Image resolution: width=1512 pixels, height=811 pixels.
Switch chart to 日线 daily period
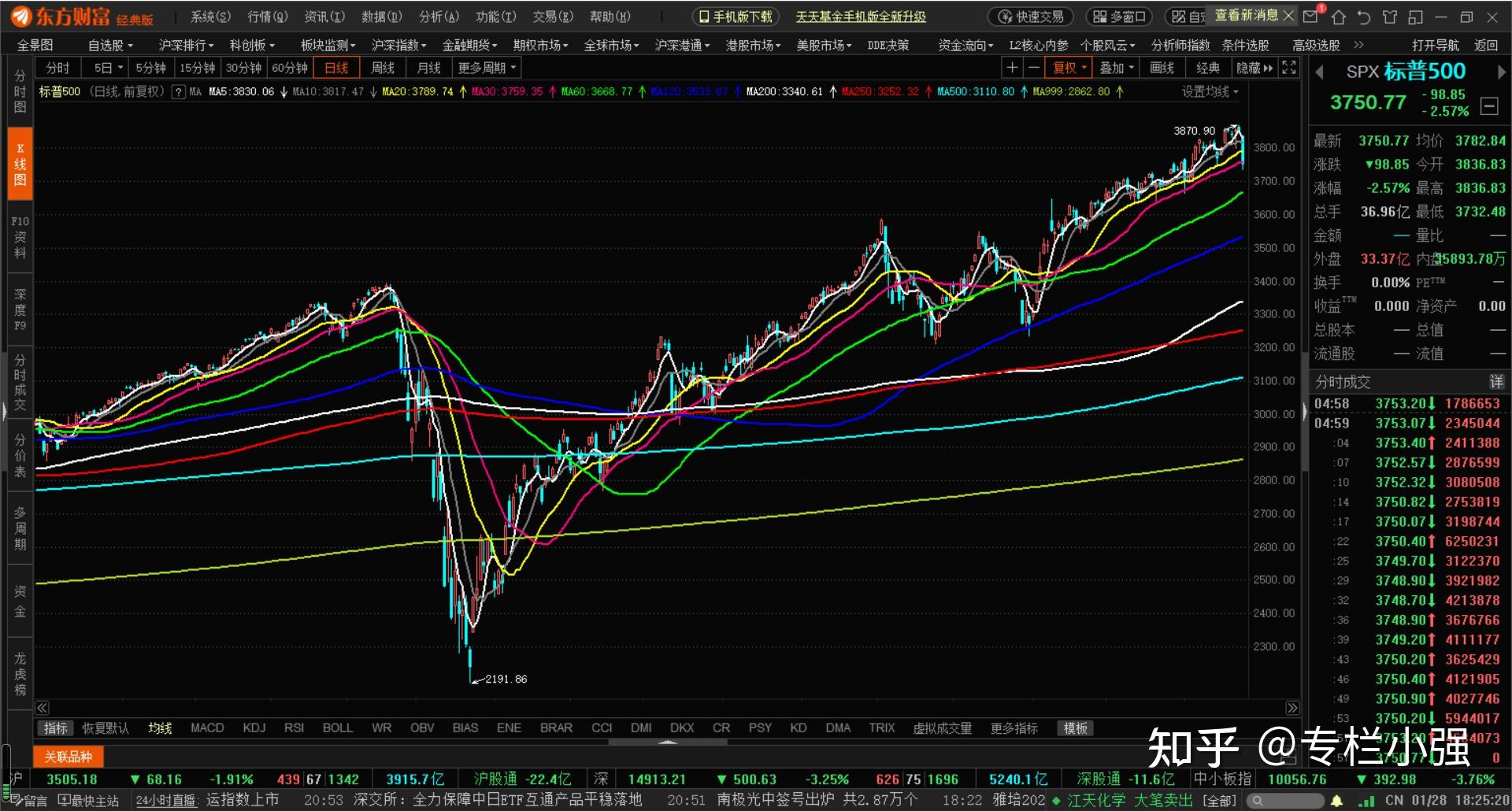pos(336,69)
